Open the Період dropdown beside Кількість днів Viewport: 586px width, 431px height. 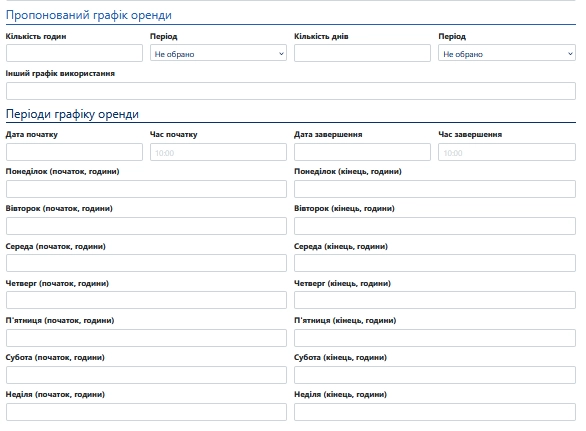click(x=507, y=53)
